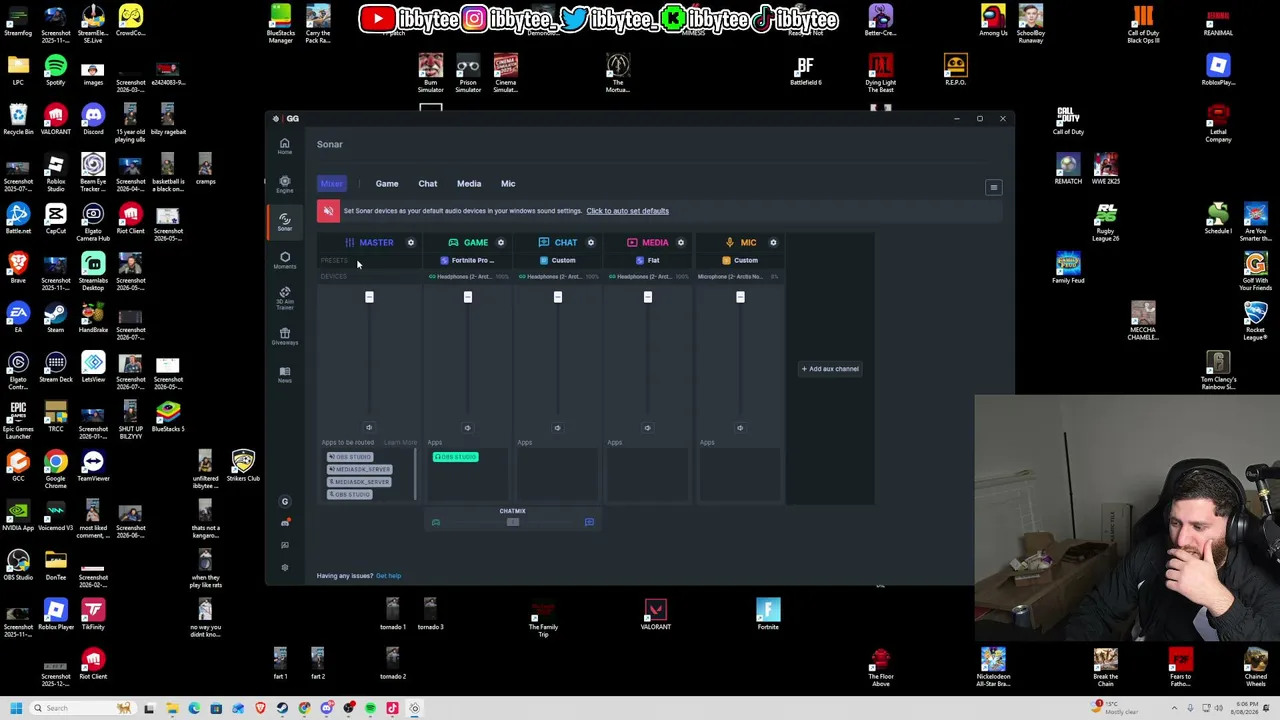The image size is (1280, 720).
Task: Open OBS Studio desktop shortcut
Action: pyautogui.click(x=18, y=564)
